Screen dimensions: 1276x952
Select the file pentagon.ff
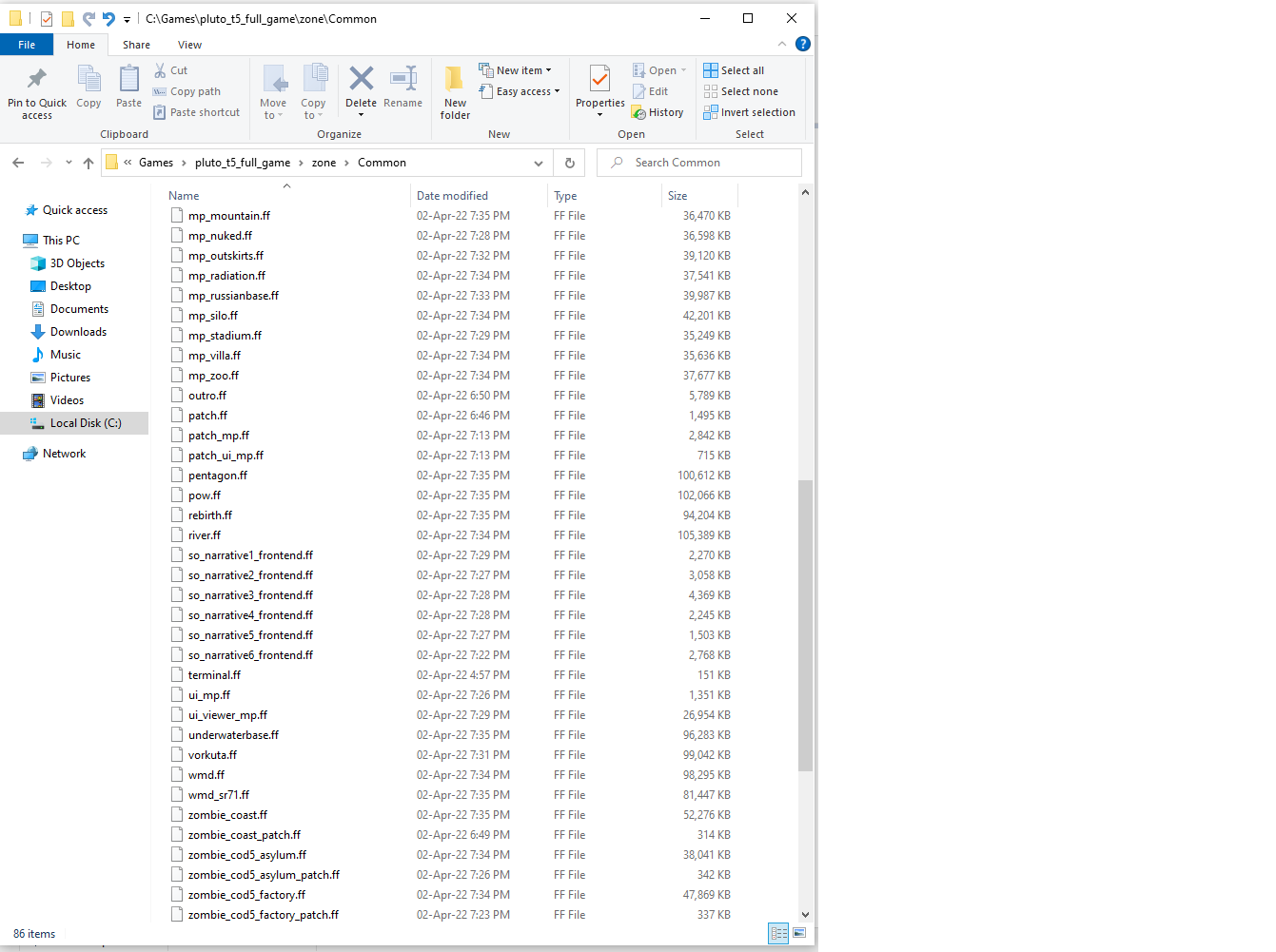click(x=218, y=476)
